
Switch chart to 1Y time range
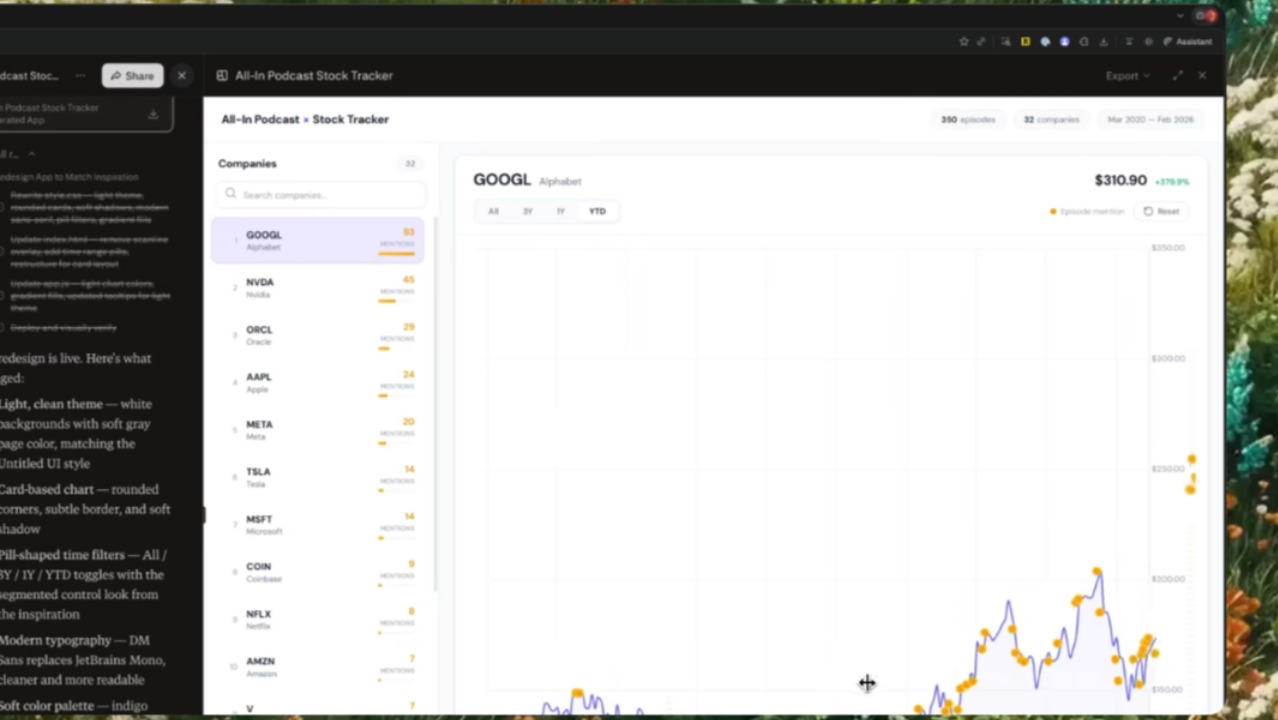pyautogui.click(x=560, y=211)
